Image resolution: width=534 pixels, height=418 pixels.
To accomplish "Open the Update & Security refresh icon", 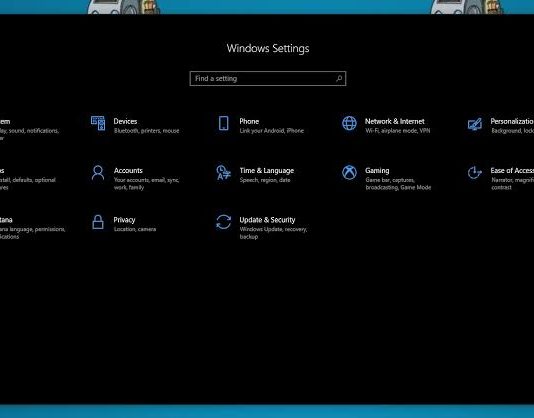I will click(x=223, y=222).
